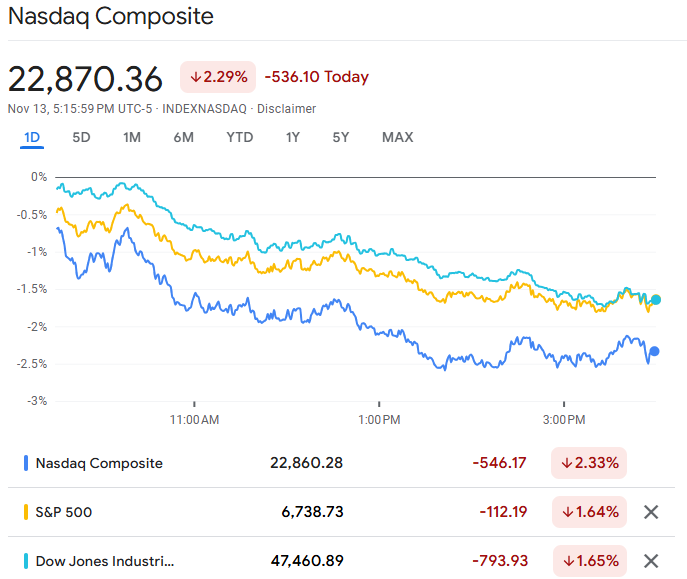Show the MAX time range
The width and height of the screenshot is (687, 579).
397,137
